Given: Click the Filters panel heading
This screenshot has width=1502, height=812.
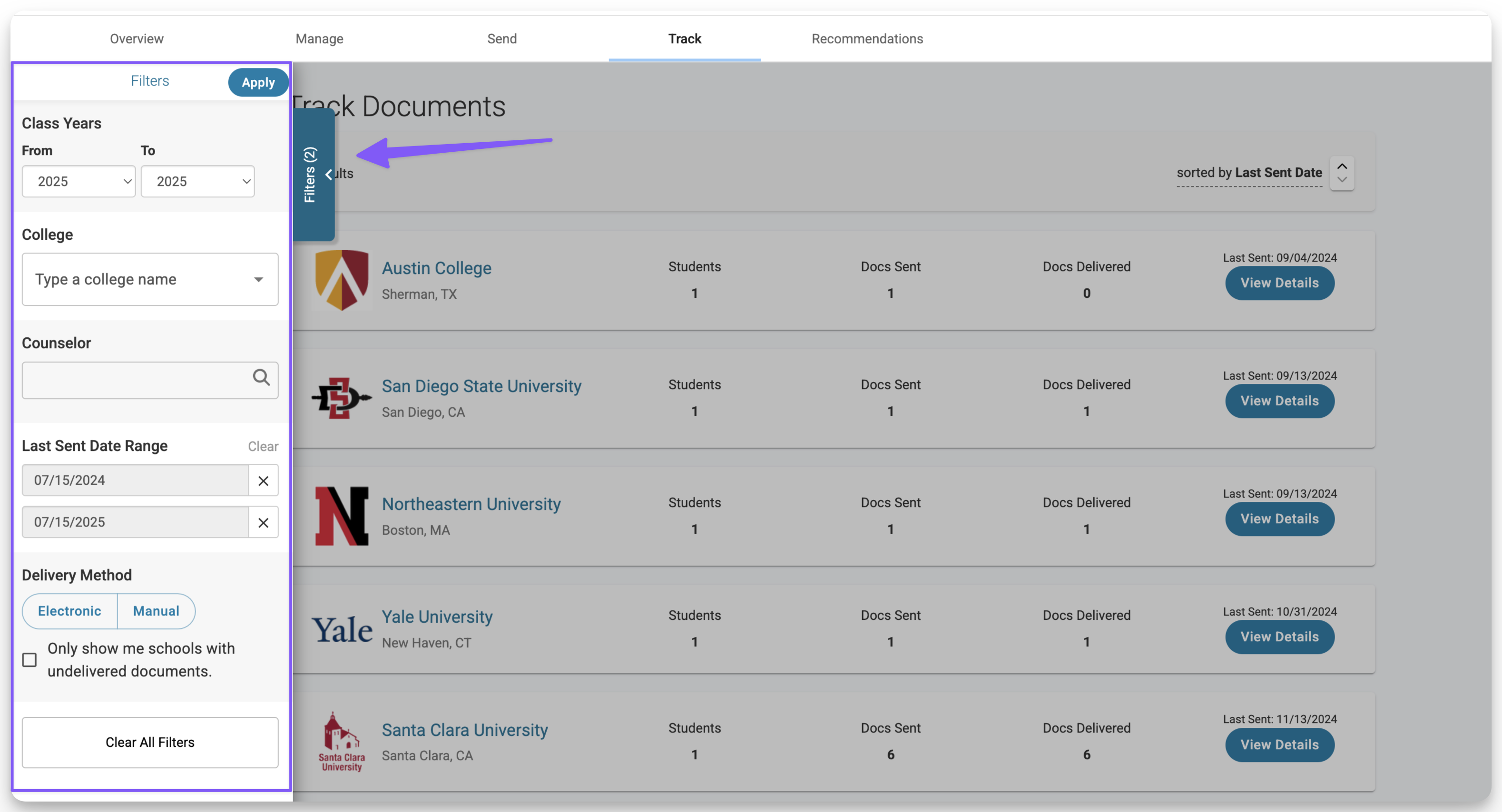Looking at the screenshot, I should 150,80.
